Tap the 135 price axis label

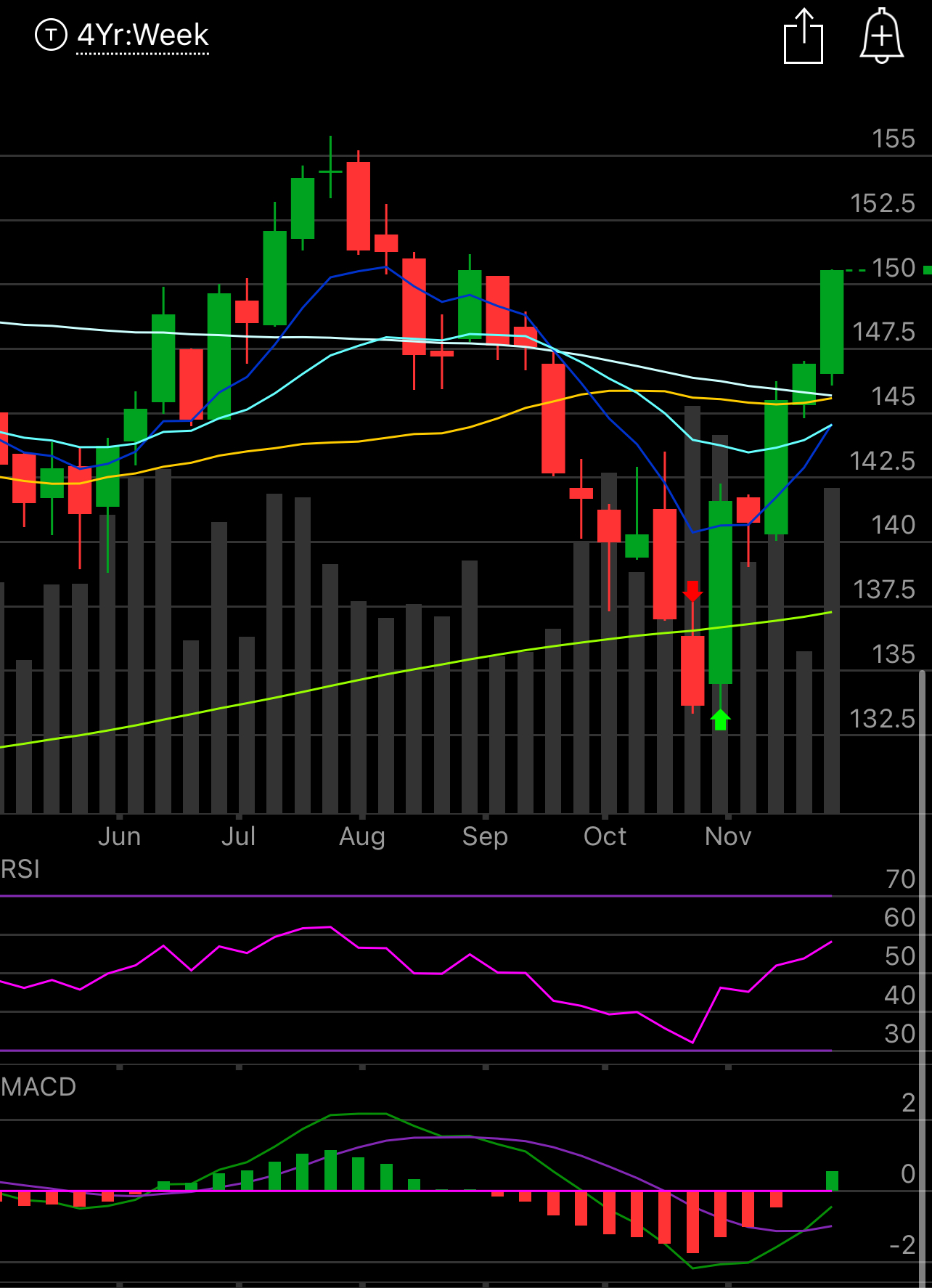coord(894,654)
